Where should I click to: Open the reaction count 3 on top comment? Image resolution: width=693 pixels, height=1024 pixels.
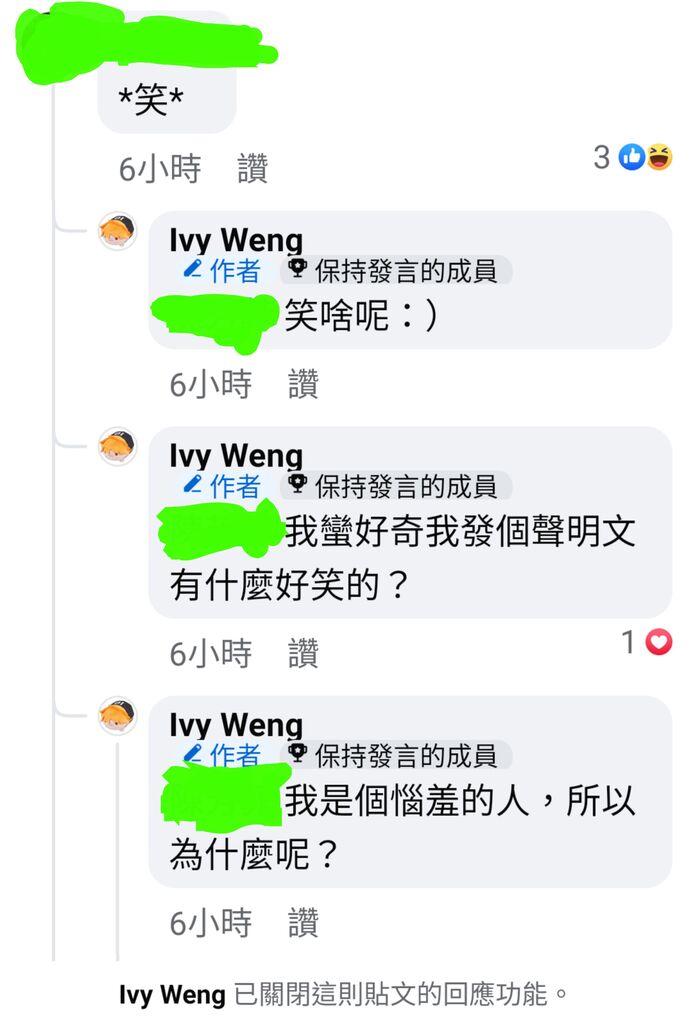(602, 157)
